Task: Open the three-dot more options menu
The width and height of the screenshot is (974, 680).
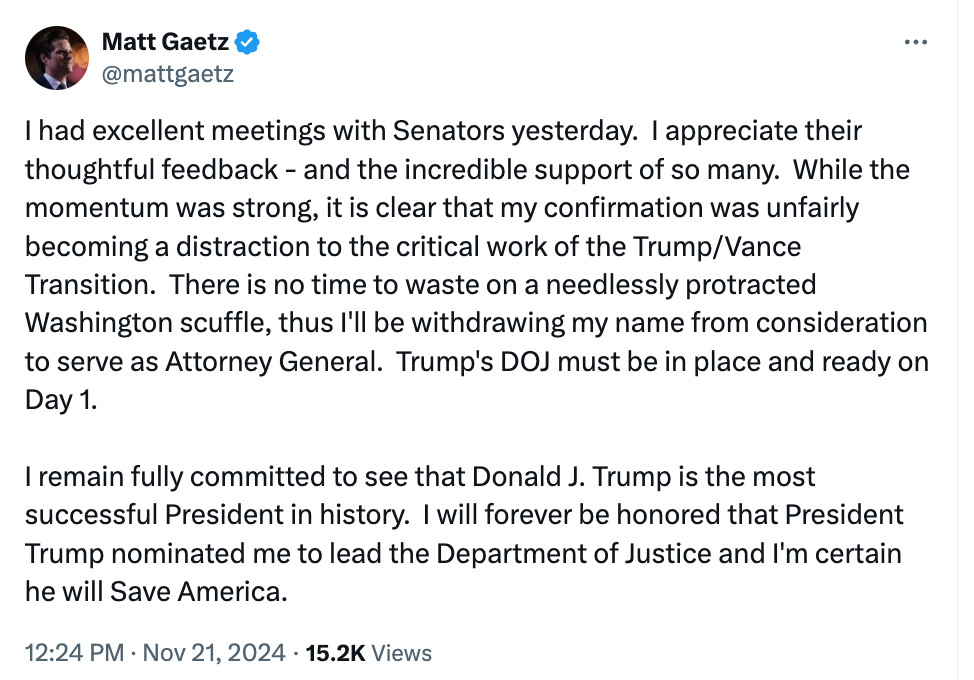Action: pos(916,42)
